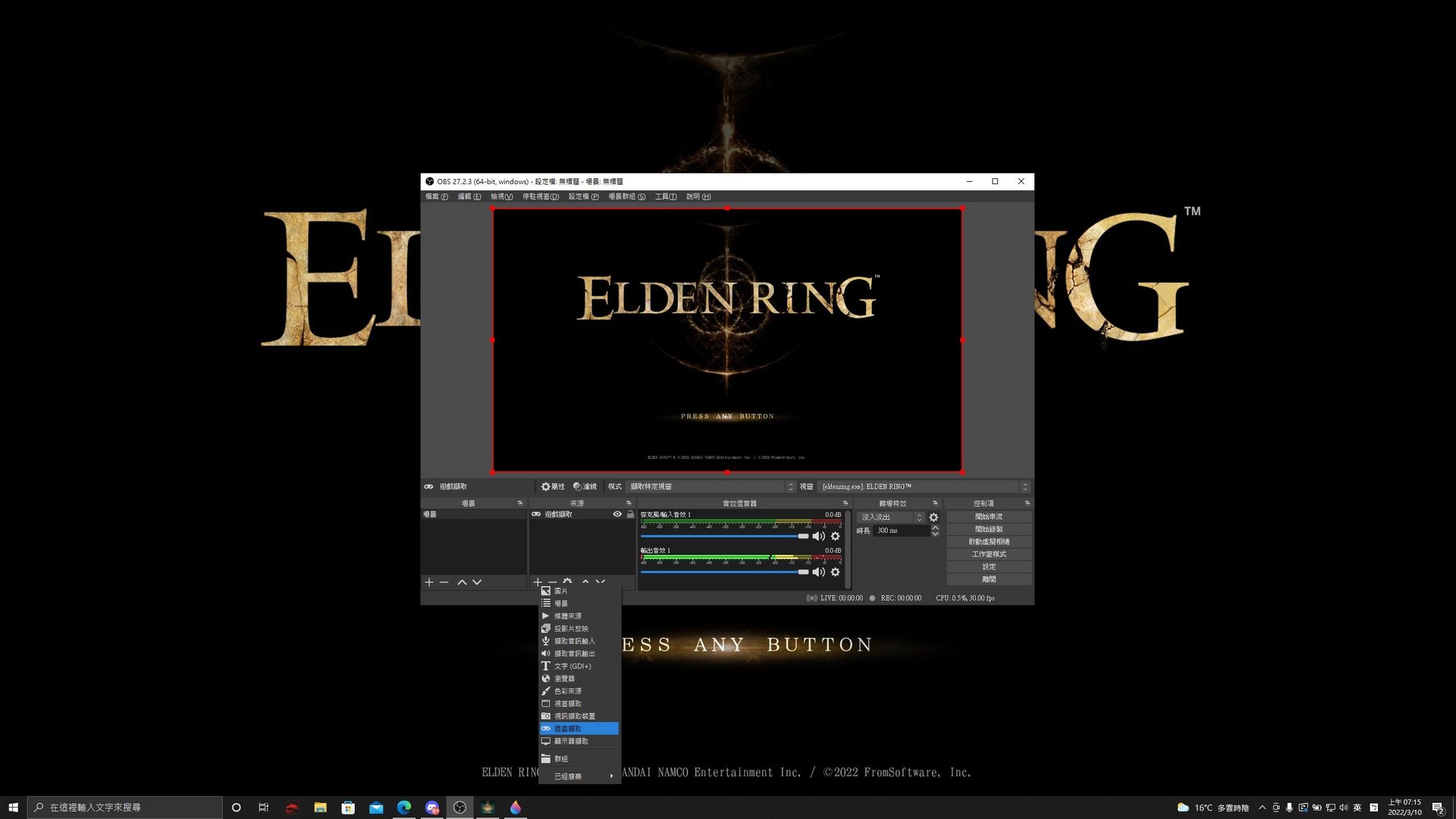Open 設定 settings from controls panel
This screenshot has width=1456, height=819.
coord(989,567)
